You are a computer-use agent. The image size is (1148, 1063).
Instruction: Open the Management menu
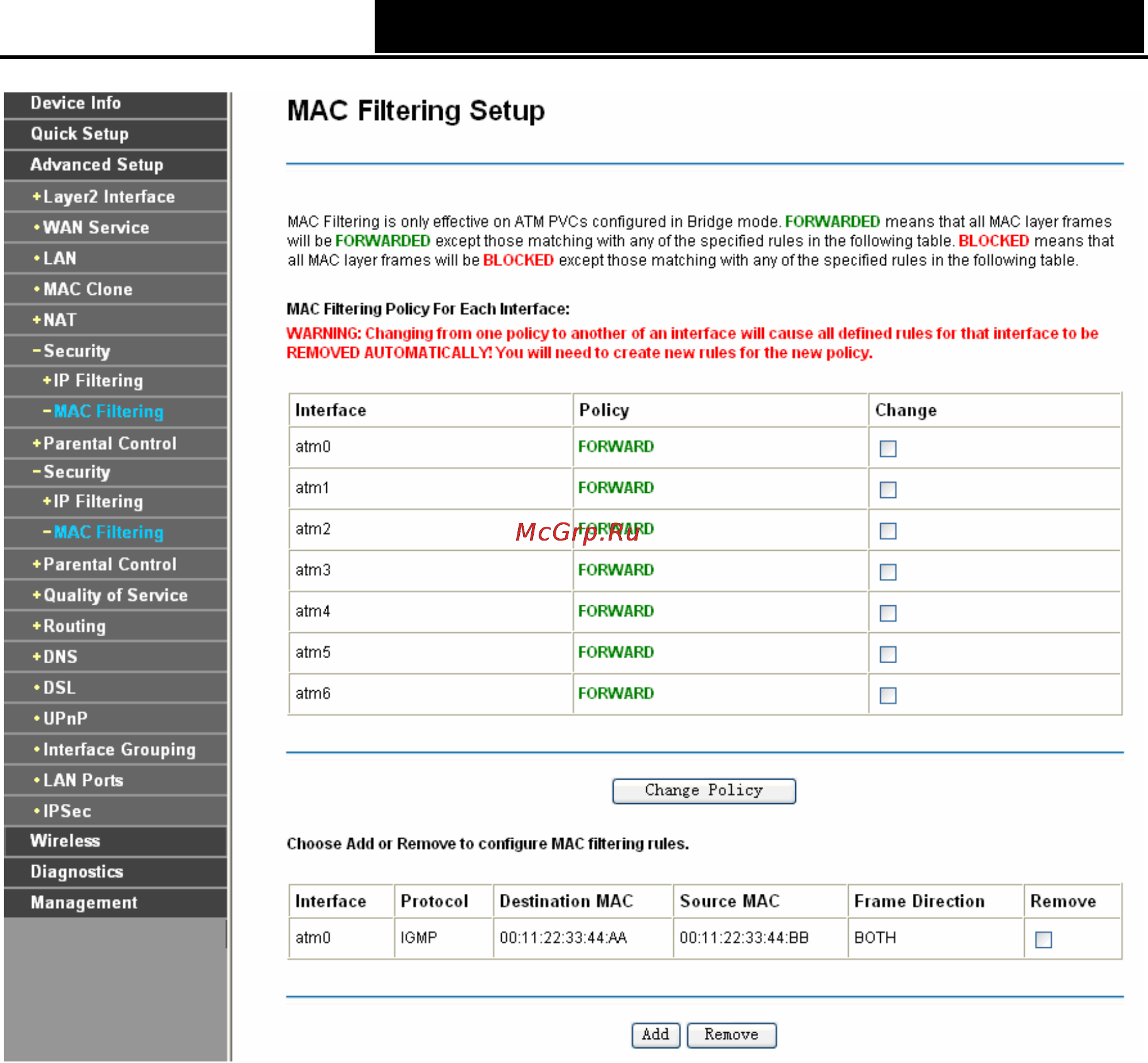tap(116, 903)
